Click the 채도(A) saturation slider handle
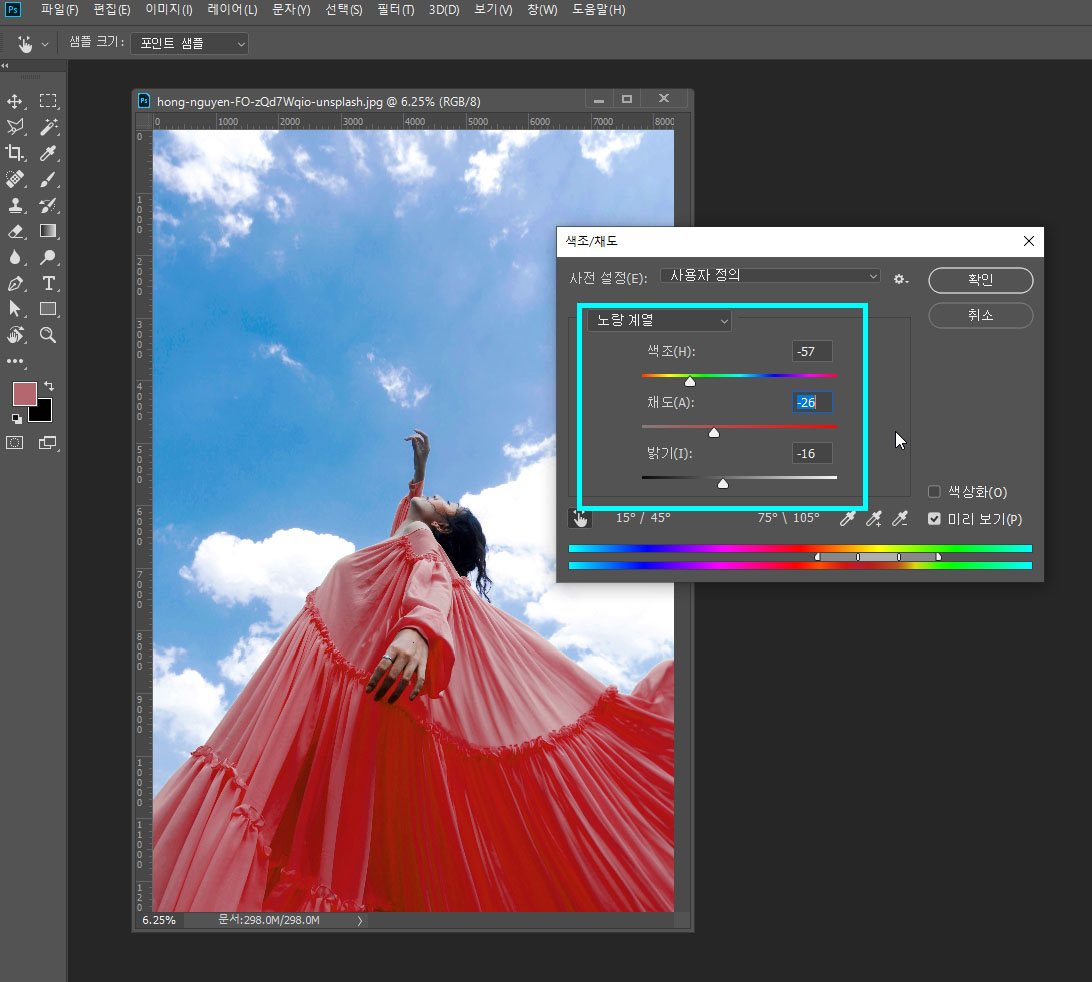The width and height of the screenshot is (1092, 982). pyautogui.click(x=714, y=432)
